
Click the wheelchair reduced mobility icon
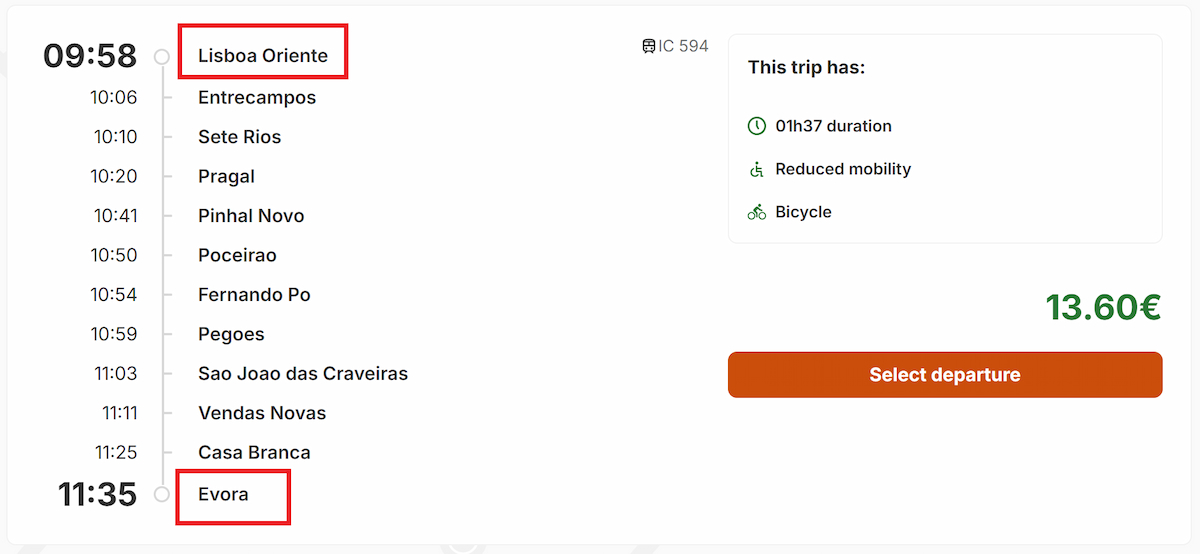coord(757,169)
